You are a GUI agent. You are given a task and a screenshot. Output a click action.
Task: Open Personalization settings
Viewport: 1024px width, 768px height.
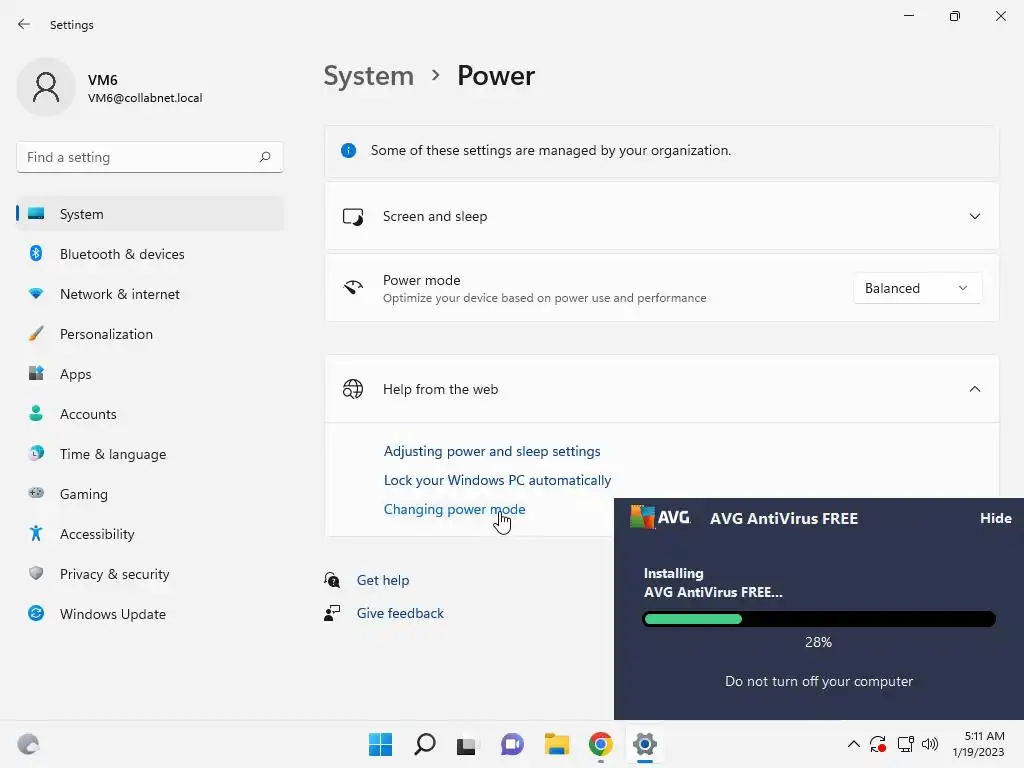[150, 334]
